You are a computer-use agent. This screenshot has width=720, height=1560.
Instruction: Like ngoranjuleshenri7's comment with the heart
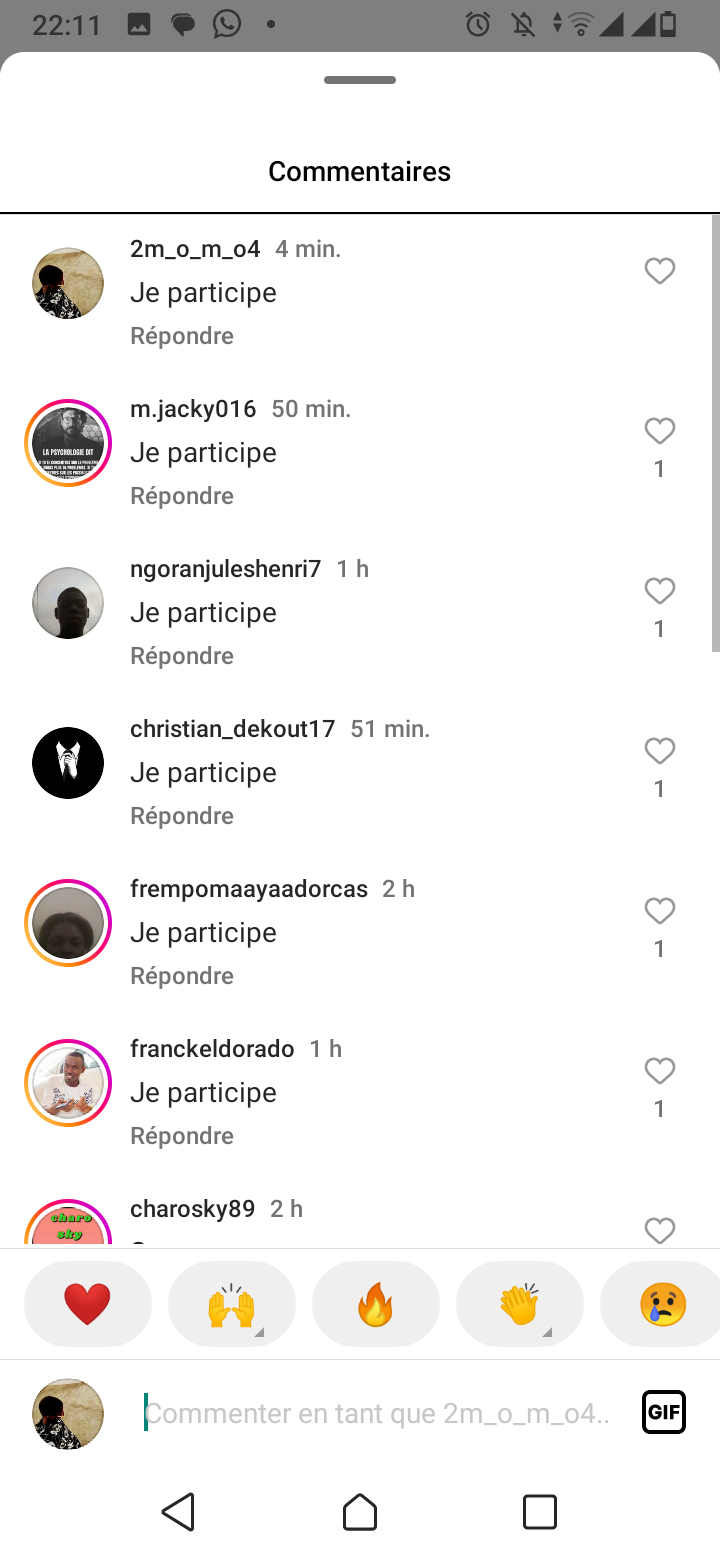(x=659, y=591)
